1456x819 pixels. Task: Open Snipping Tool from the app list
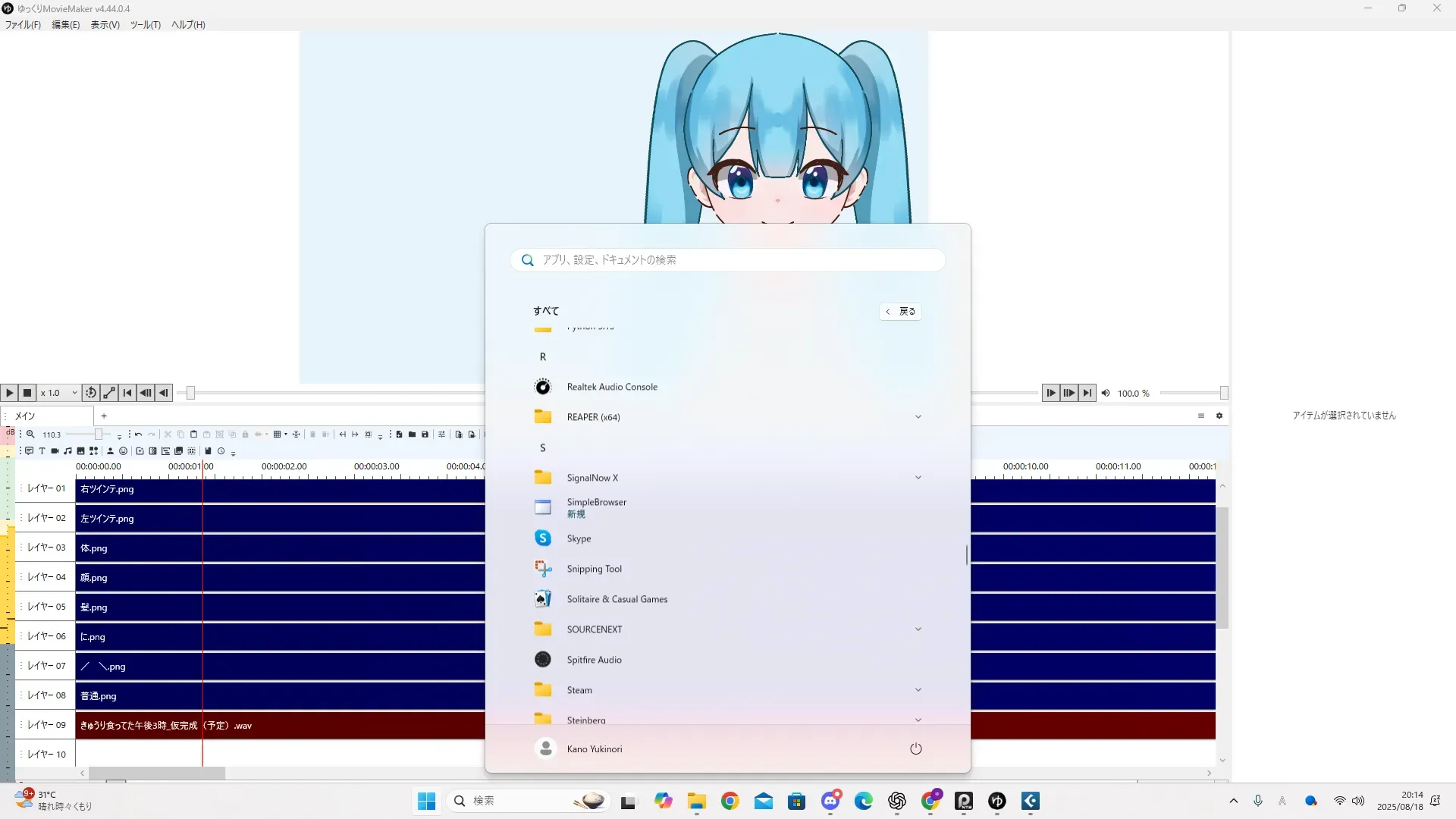tap(594, 569)
